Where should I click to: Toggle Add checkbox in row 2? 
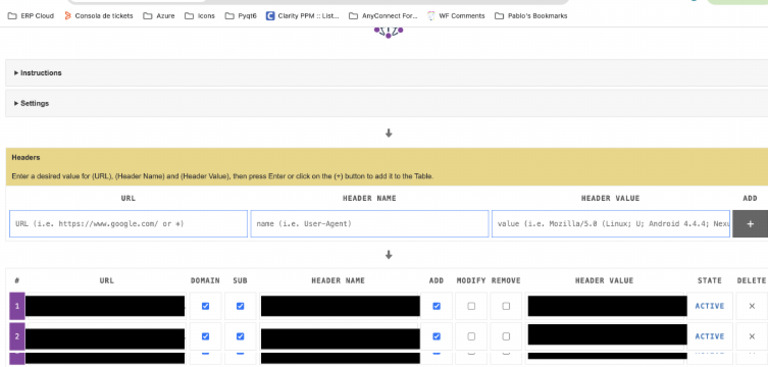pos(436,337)
